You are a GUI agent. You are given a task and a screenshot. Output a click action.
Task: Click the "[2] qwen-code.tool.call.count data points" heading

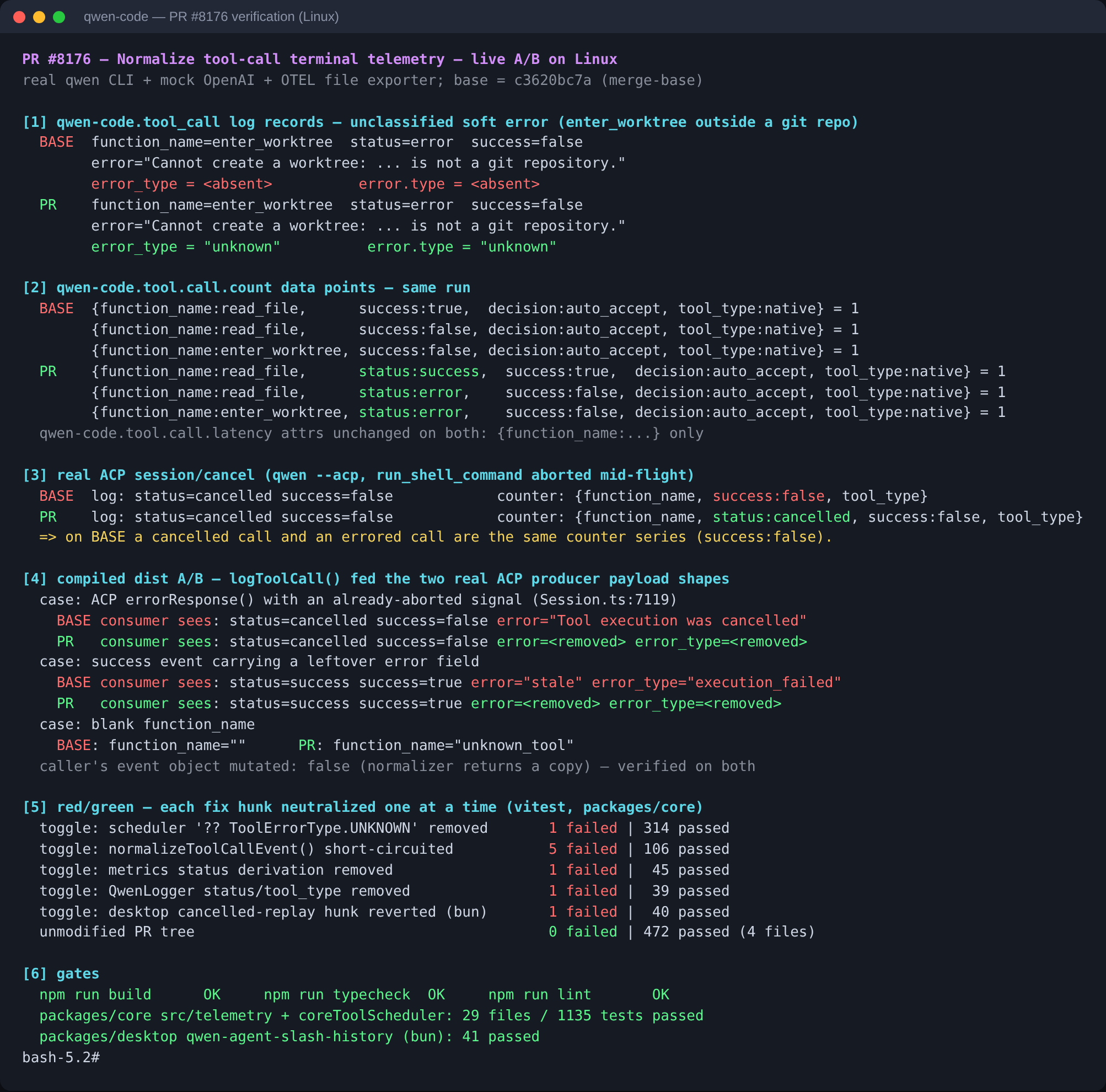click(x=246, y=287)
